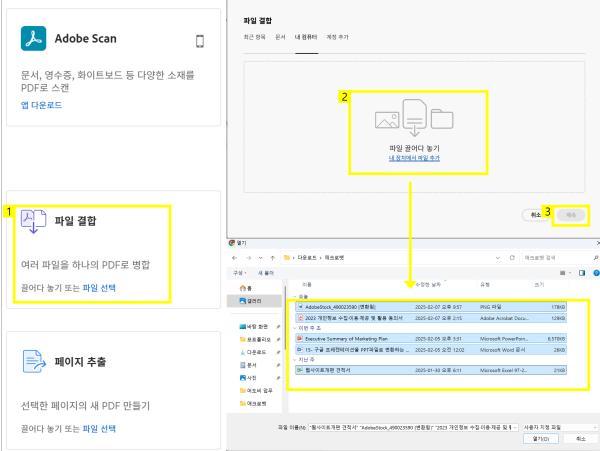This screenshot has width=600, height=451.
Task: Select the 내 컴퓨터 tab
Action: pyautogui.click(x=306, y=37)
